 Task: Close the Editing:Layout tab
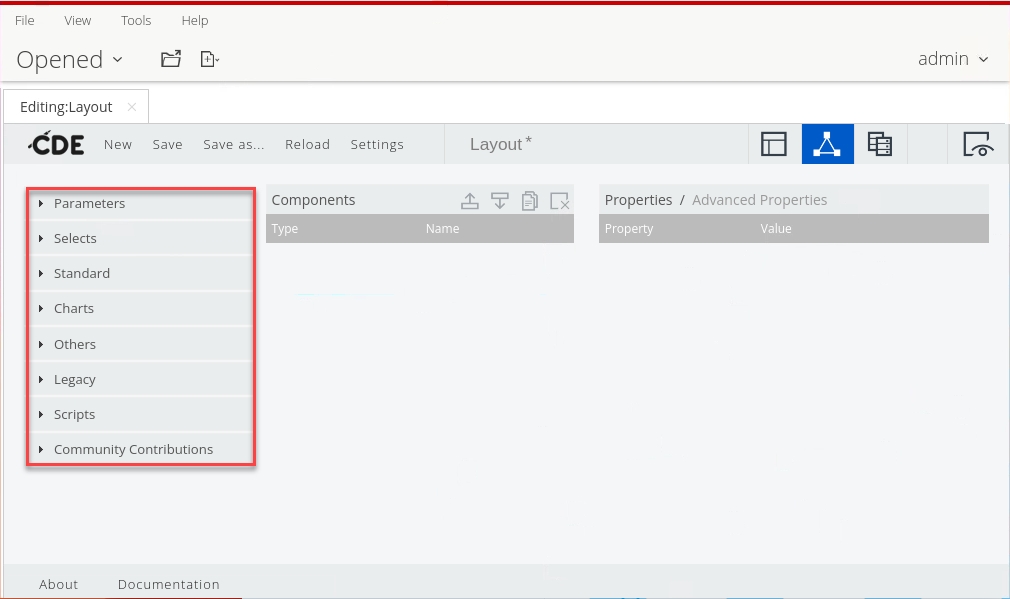[x=132, y=107]
